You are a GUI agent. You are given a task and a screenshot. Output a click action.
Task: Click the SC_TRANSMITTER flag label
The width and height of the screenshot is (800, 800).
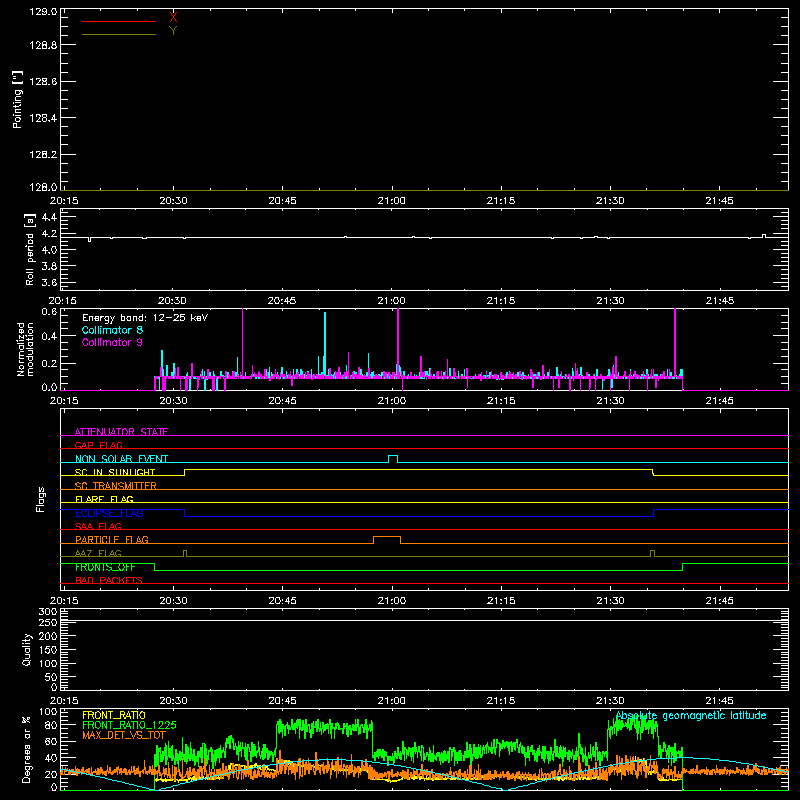pos(116,486)
